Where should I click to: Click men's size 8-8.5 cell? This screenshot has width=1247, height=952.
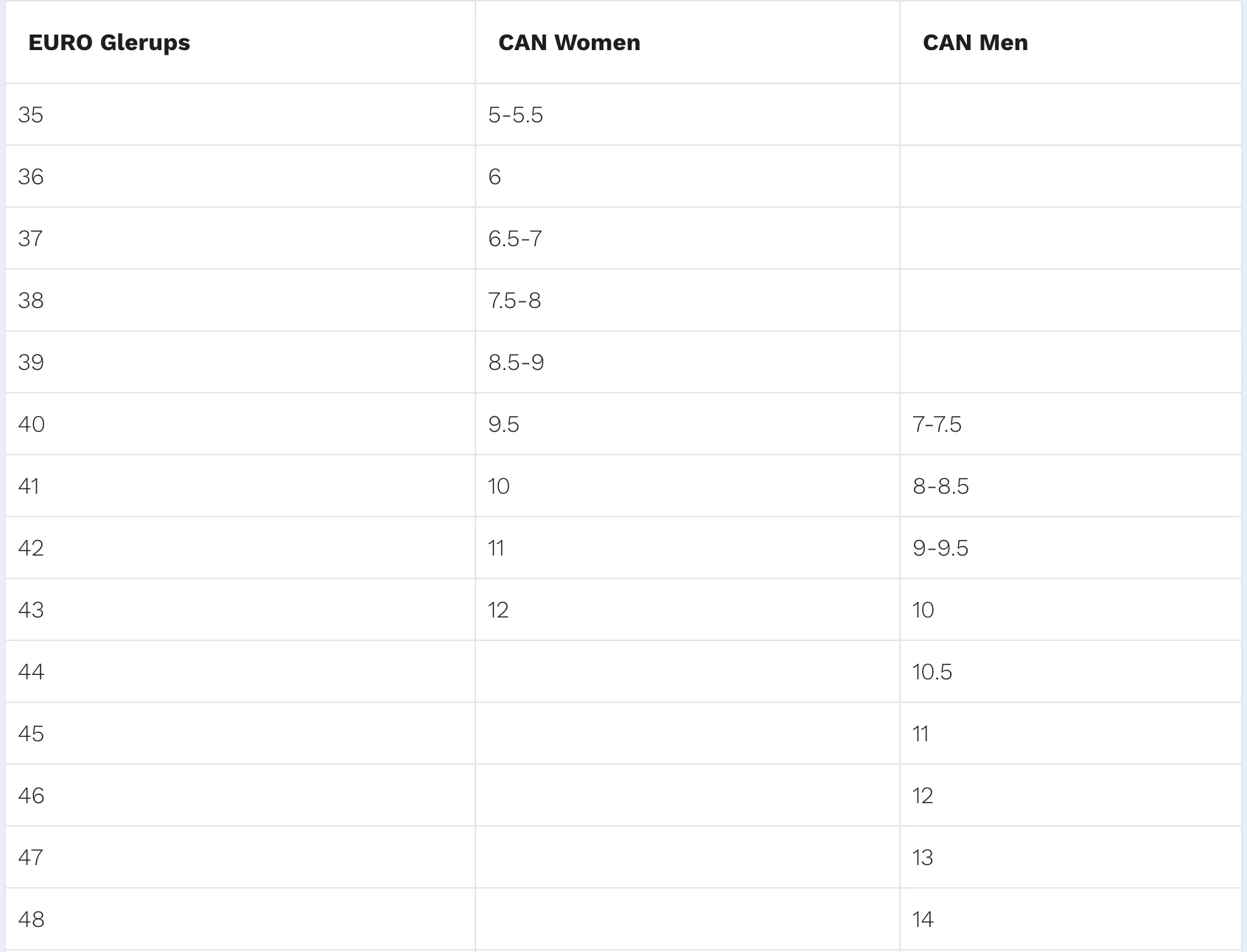click(1071, 486)
